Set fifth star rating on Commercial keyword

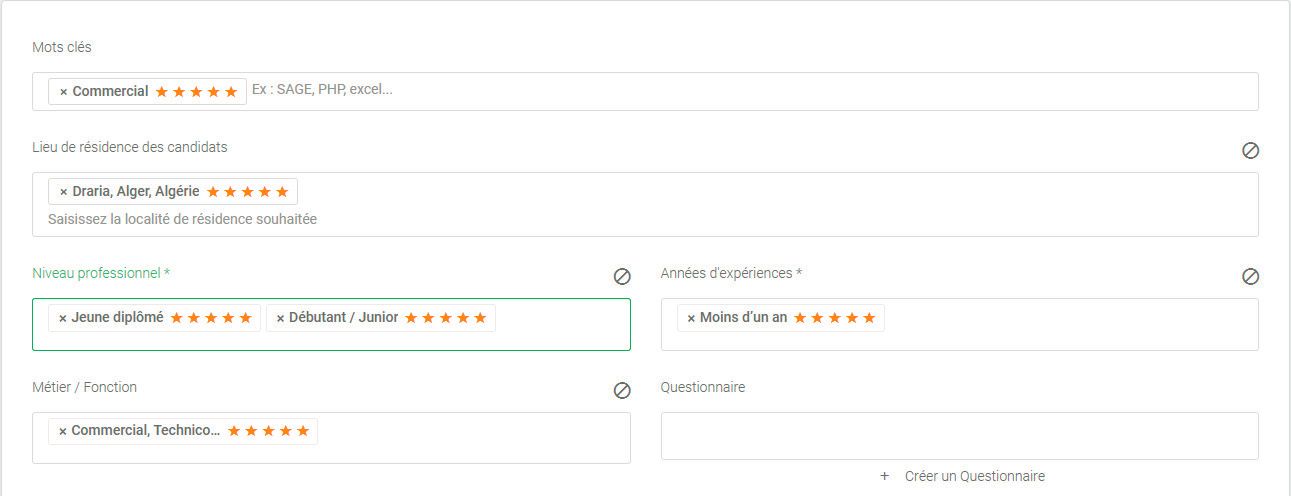coord(231,92)
